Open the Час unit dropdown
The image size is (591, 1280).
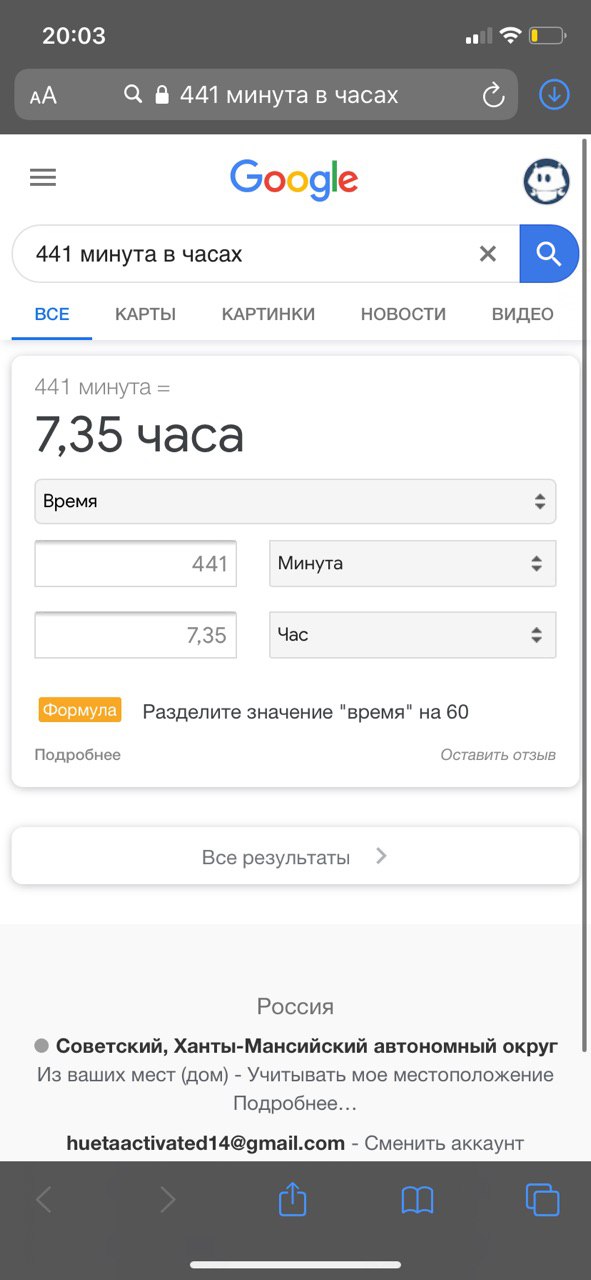[x=412, y=634]
